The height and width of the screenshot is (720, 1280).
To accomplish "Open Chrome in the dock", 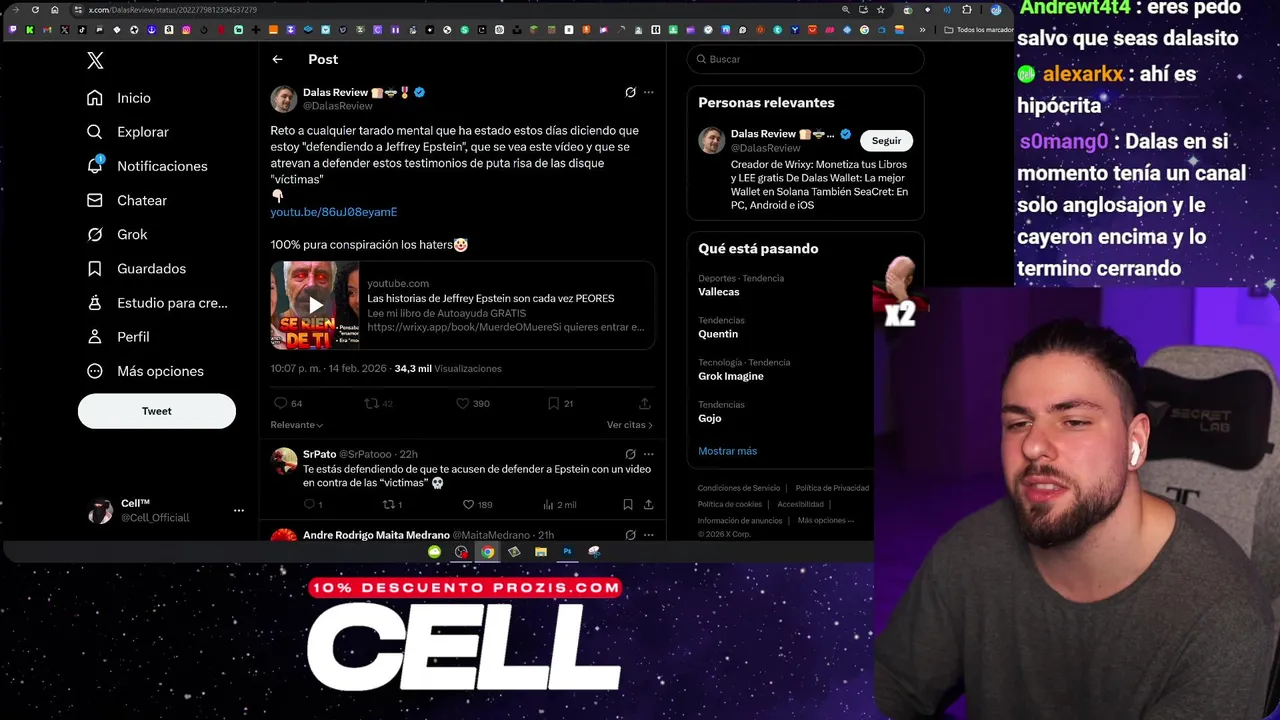I will pyautogui.click(x=487, y=552).
